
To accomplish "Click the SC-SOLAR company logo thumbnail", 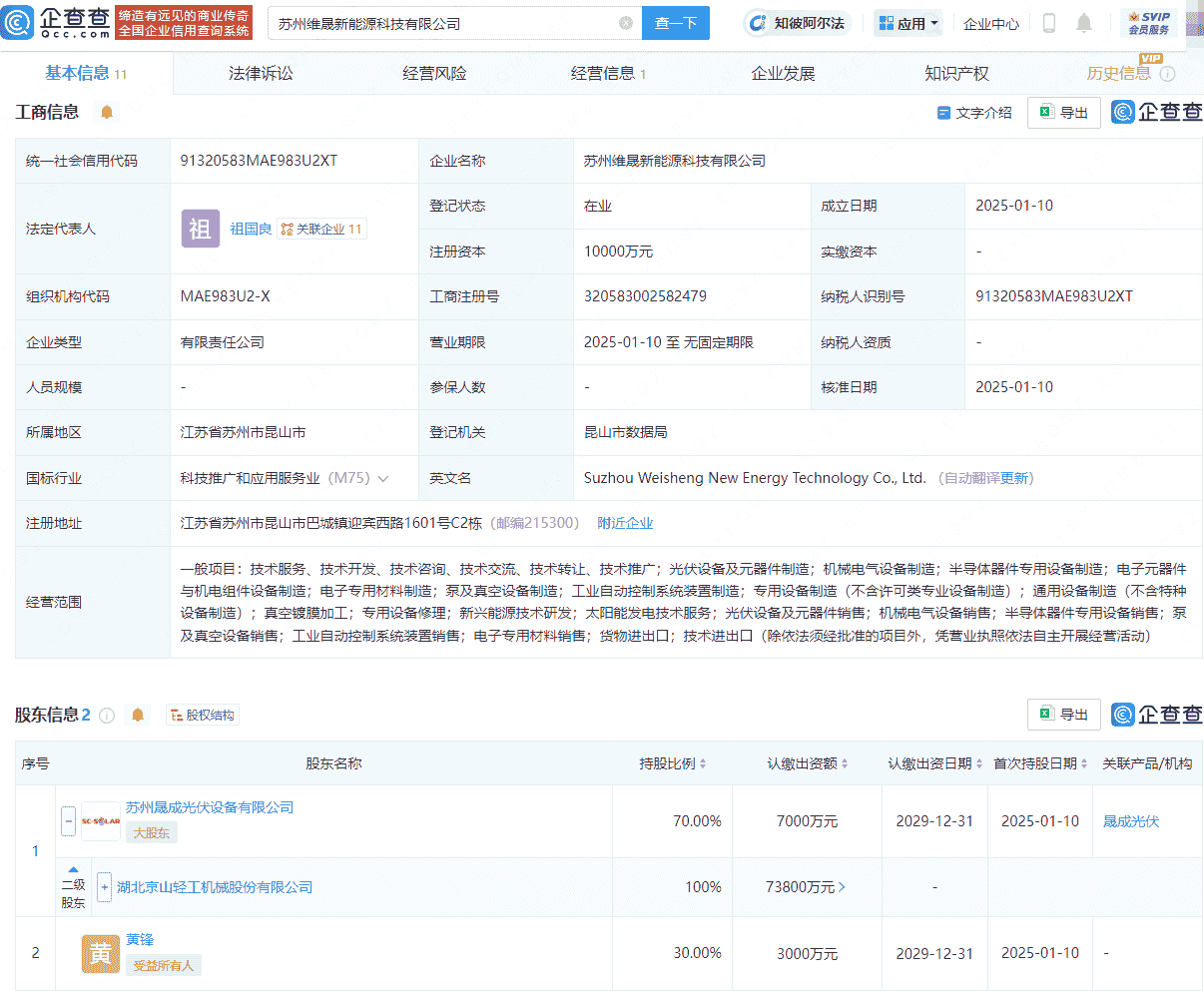I will coord(100,820).
